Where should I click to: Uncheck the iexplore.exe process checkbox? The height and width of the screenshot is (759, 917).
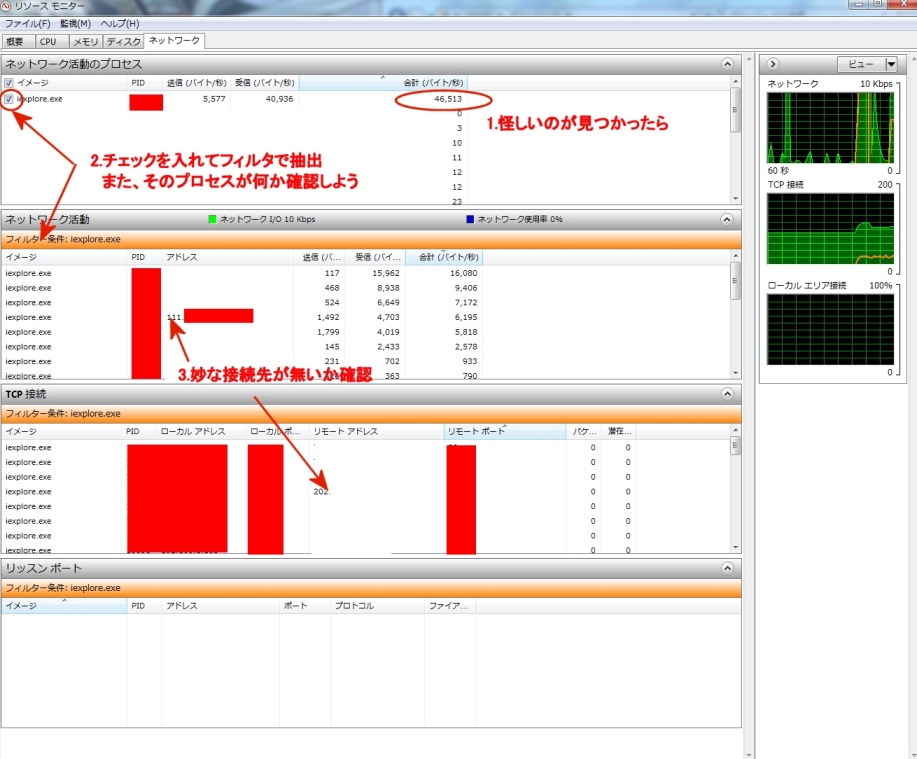point(9,99)
